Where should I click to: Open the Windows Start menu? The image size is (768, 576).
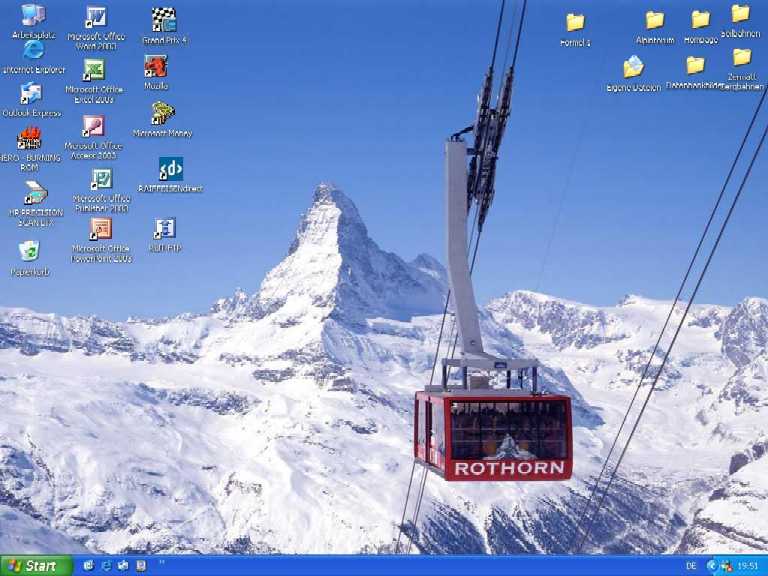coord(36,566)
